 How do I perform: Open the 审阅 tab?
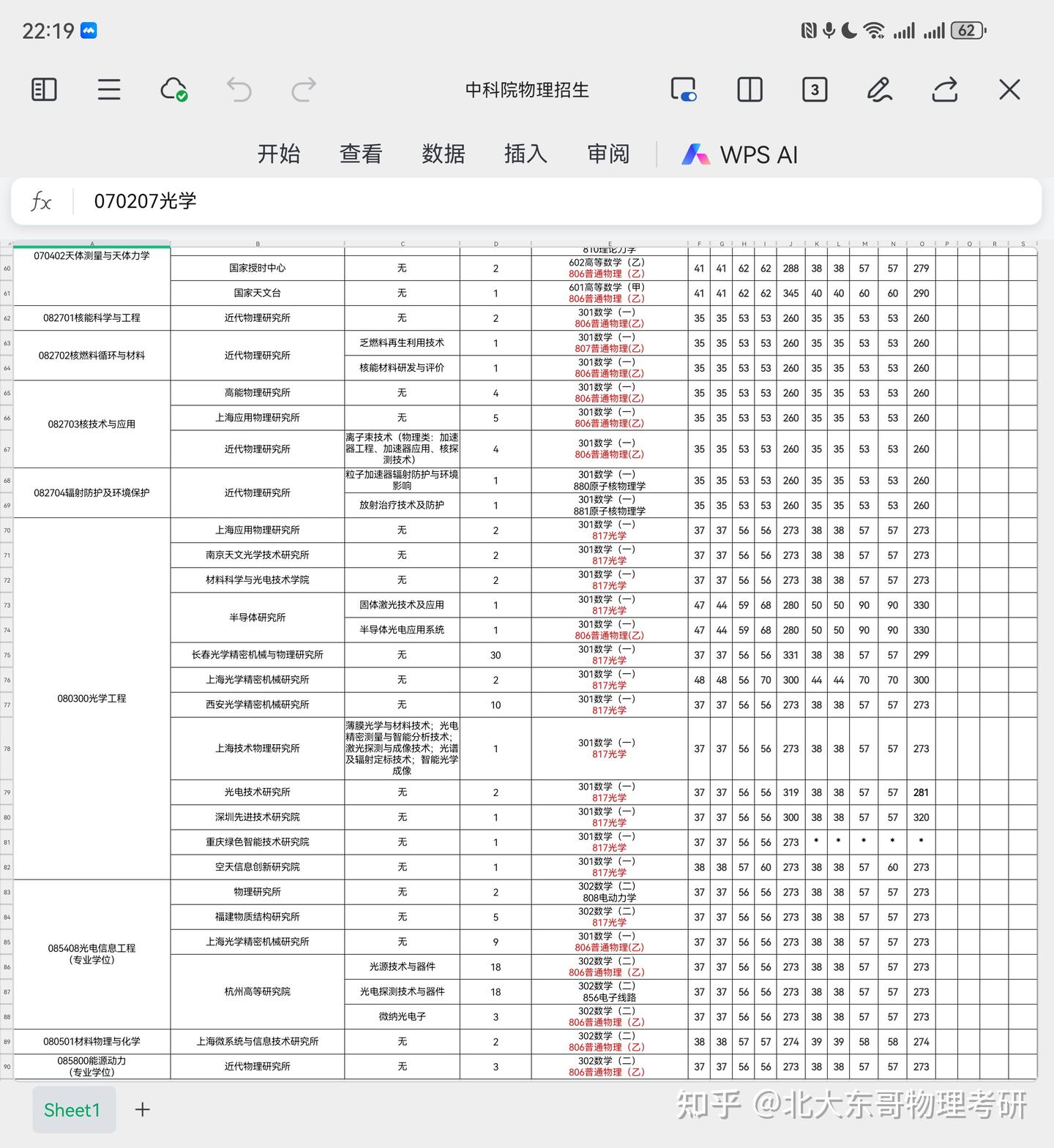[608, 154]
